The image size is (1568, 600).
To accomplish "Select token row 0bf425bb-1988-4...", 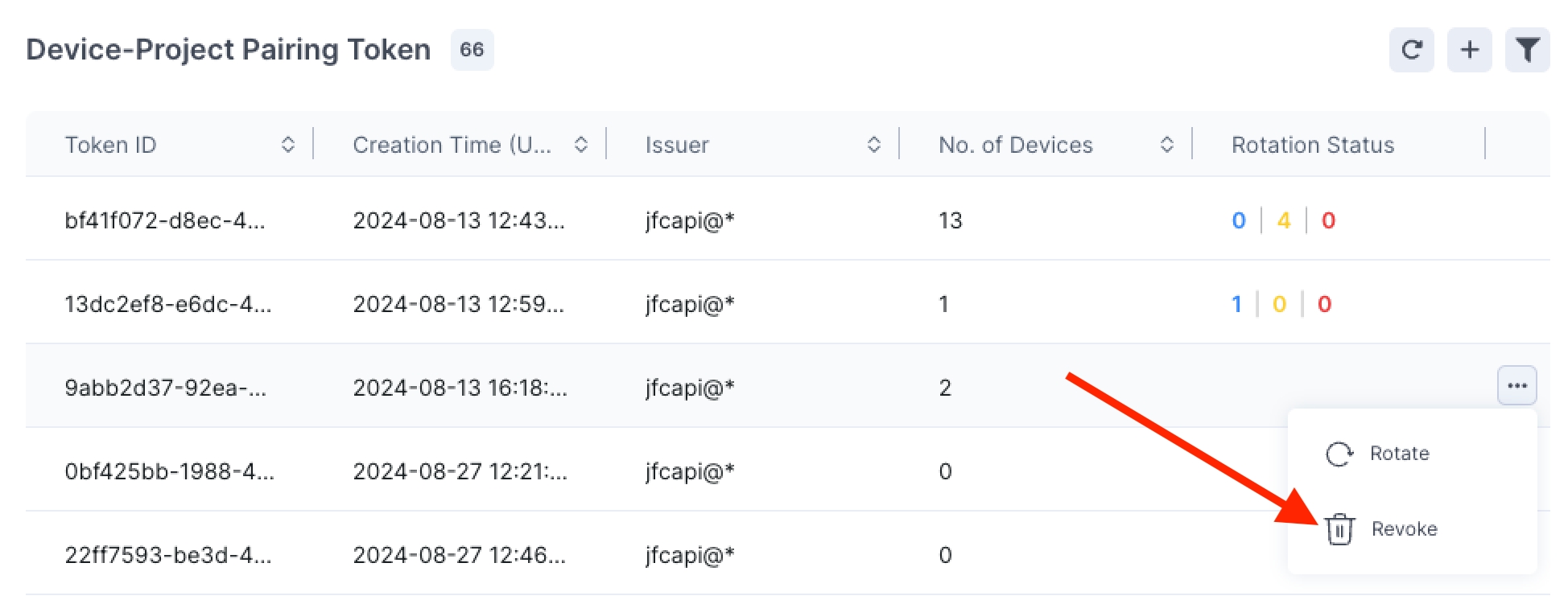I will coord(169,471).
